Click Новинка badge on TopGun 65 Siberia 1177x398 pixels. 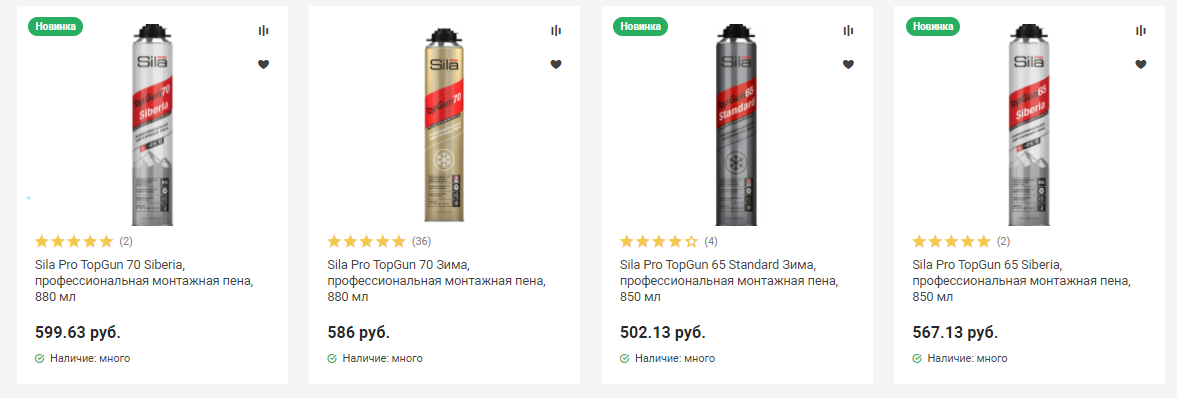coord(934,26)
